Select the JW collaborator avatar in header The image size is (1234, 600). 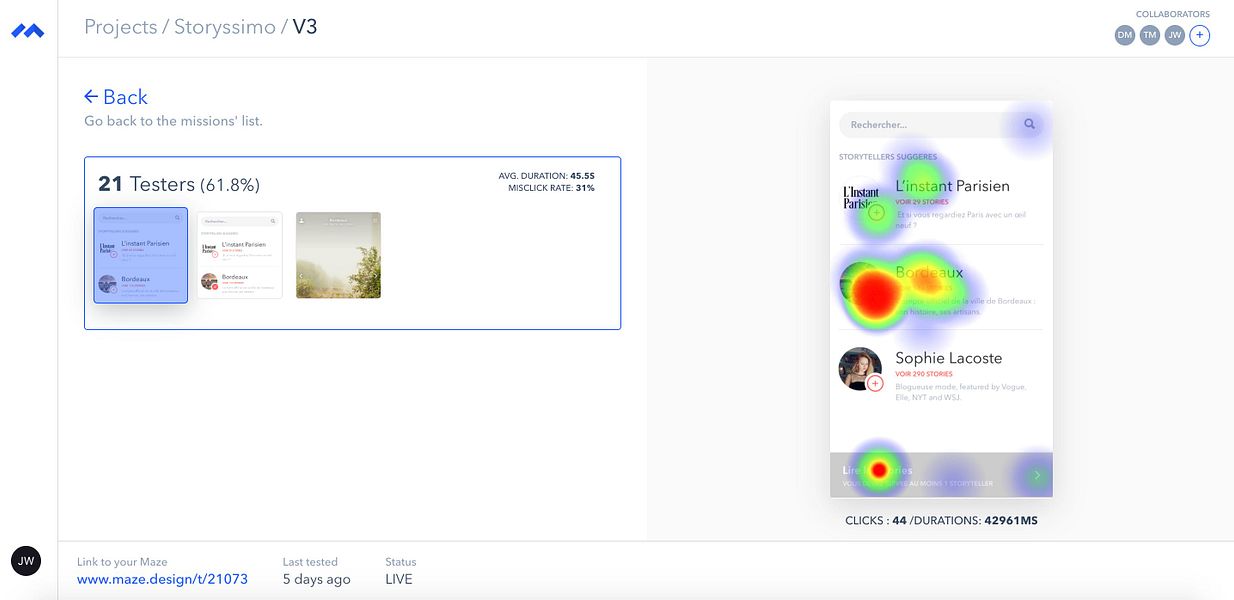[1175, 35]
